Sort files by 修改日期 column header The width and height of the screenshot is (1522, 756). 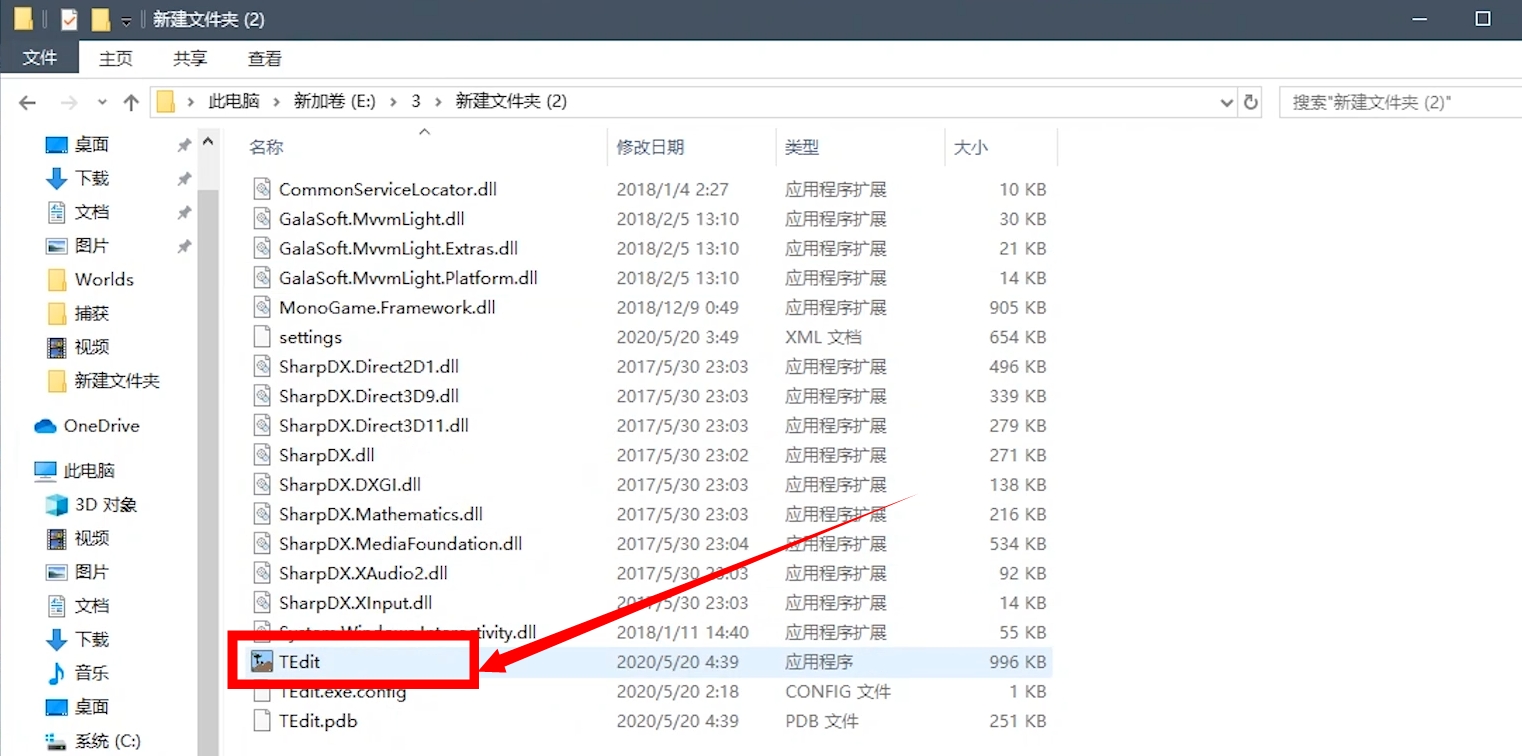(650, 147)
